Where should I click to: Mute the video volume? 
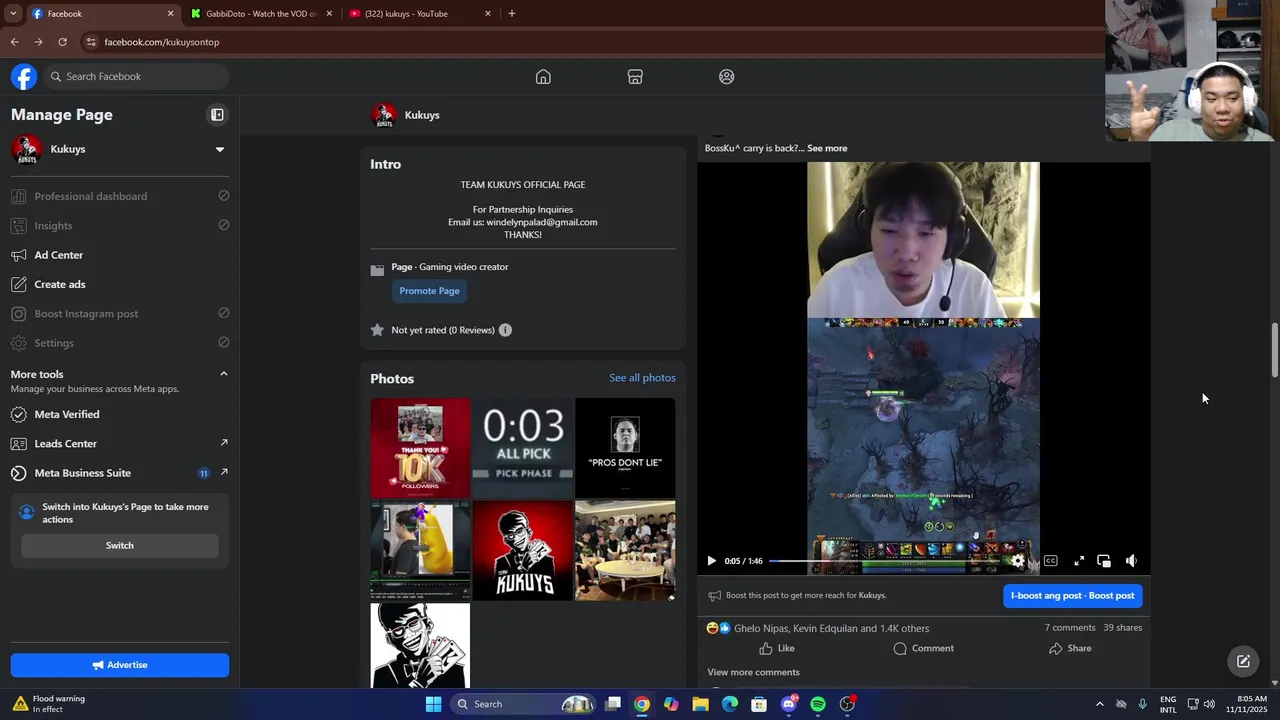pos(1131,561)
